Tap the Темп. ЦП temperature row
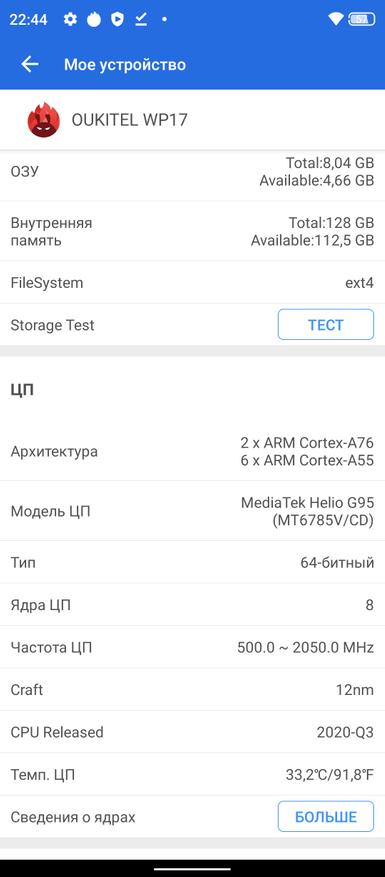The width and height of the screenshot is (385, 877). (x=192, y=775)
